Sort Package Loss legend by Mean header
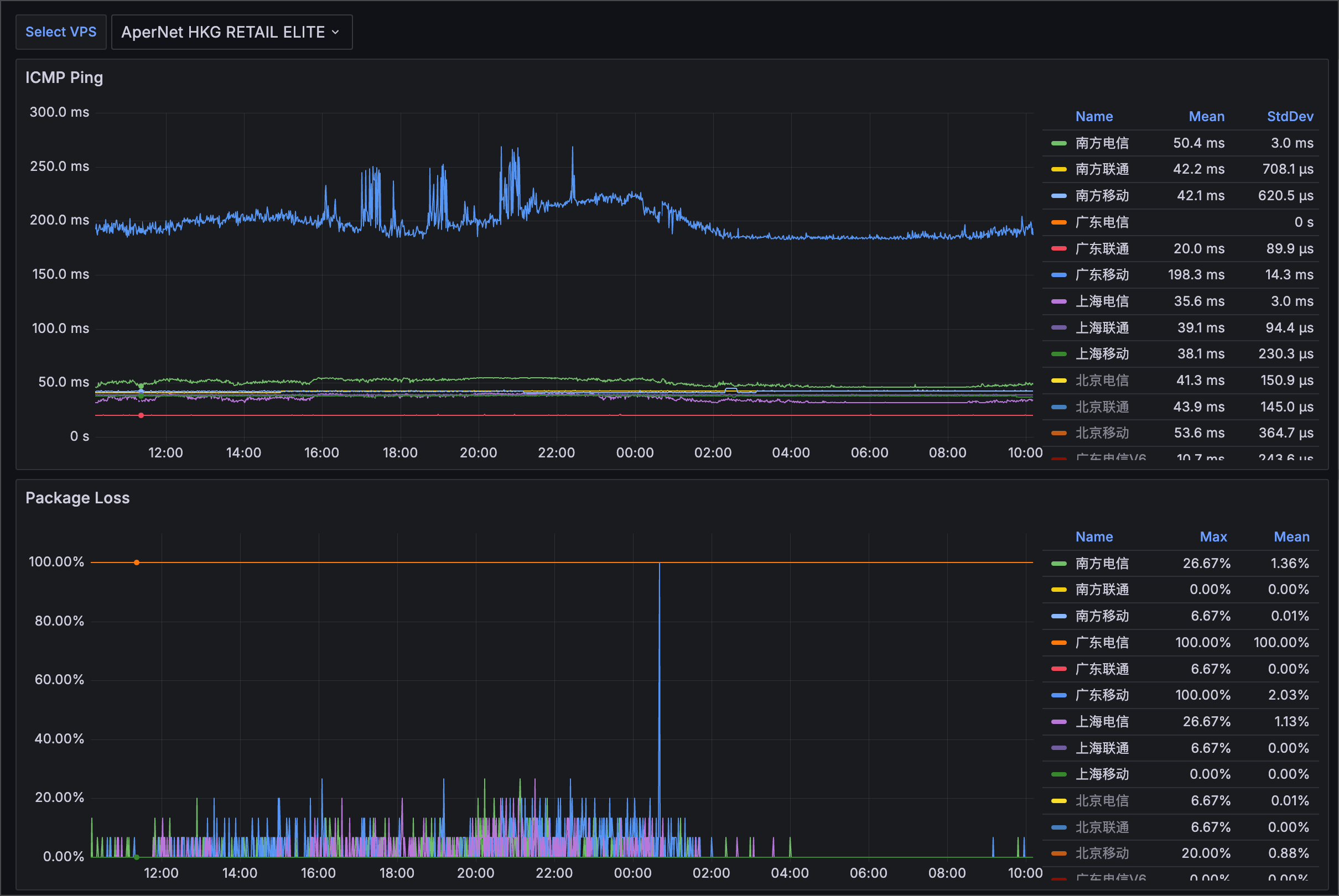1339x896 pixels. click(1291, 536)
